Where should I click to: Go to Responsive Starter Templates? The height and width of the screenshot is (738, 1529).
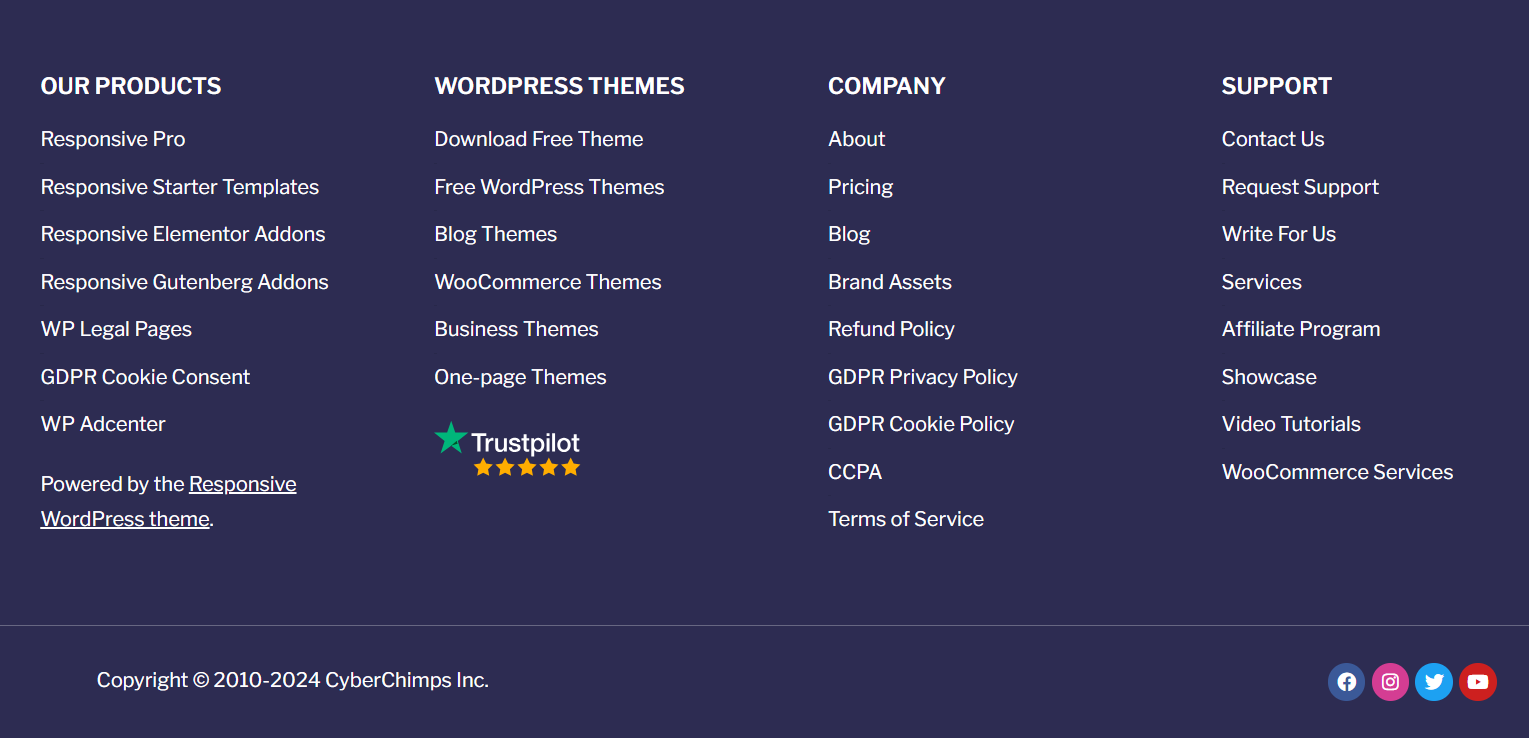point(180,187)
